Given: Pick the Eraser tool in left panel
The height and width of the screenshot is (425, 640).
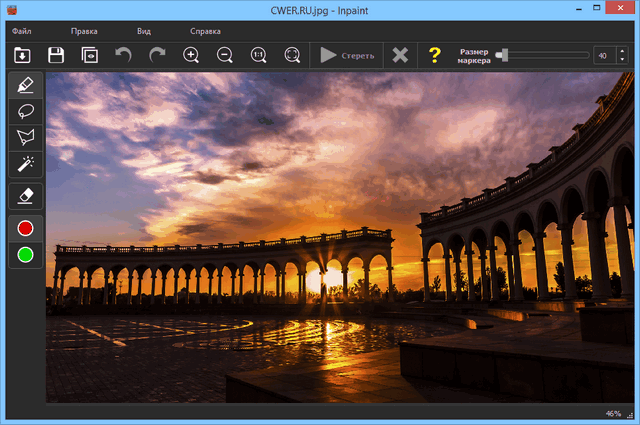Looking at the screenshot, I should coord(26,195).
